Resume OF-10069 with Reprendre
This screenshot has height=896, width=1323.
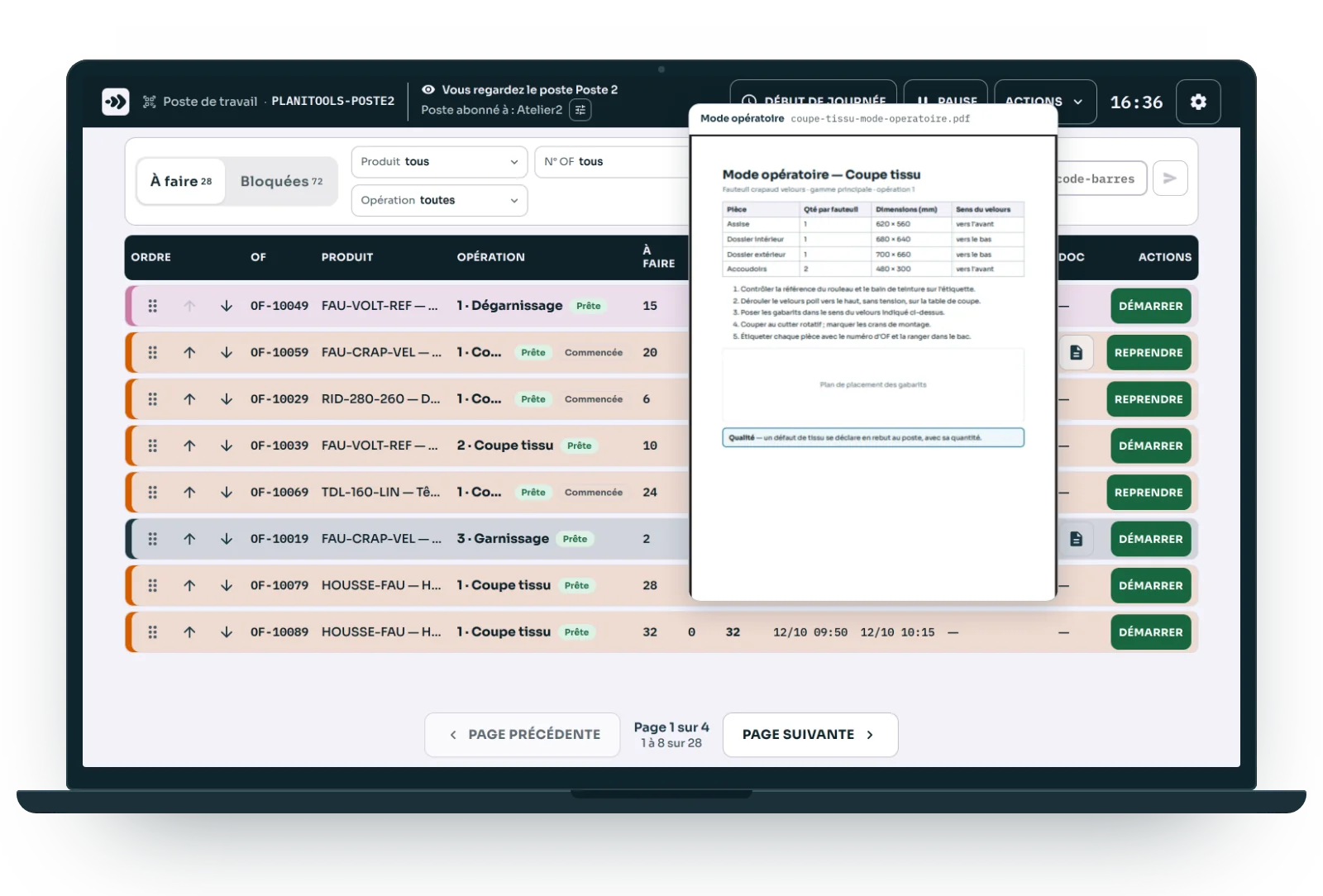1149,493
